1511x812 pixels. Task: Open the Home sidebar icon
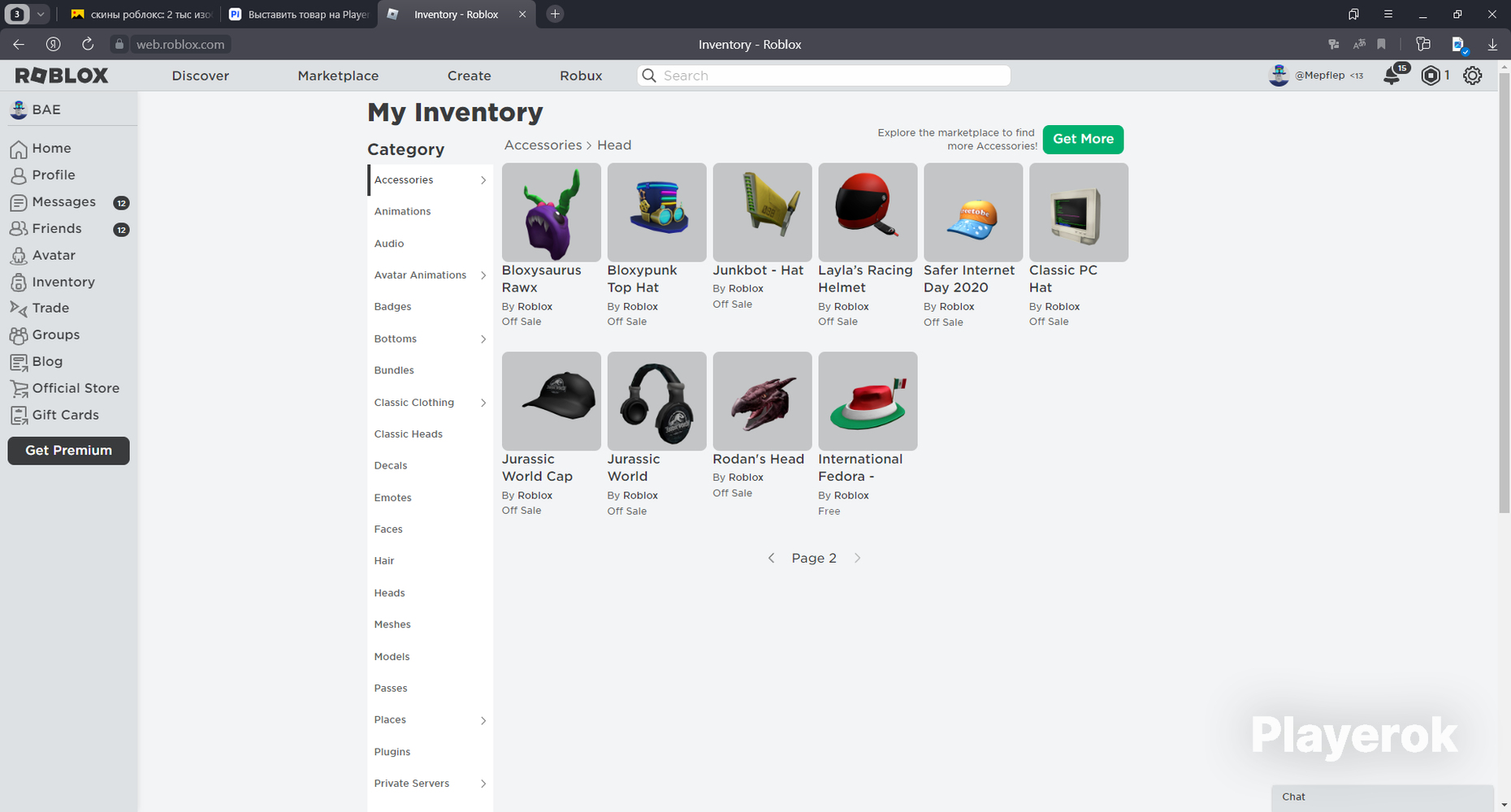[x=19, y=149]
